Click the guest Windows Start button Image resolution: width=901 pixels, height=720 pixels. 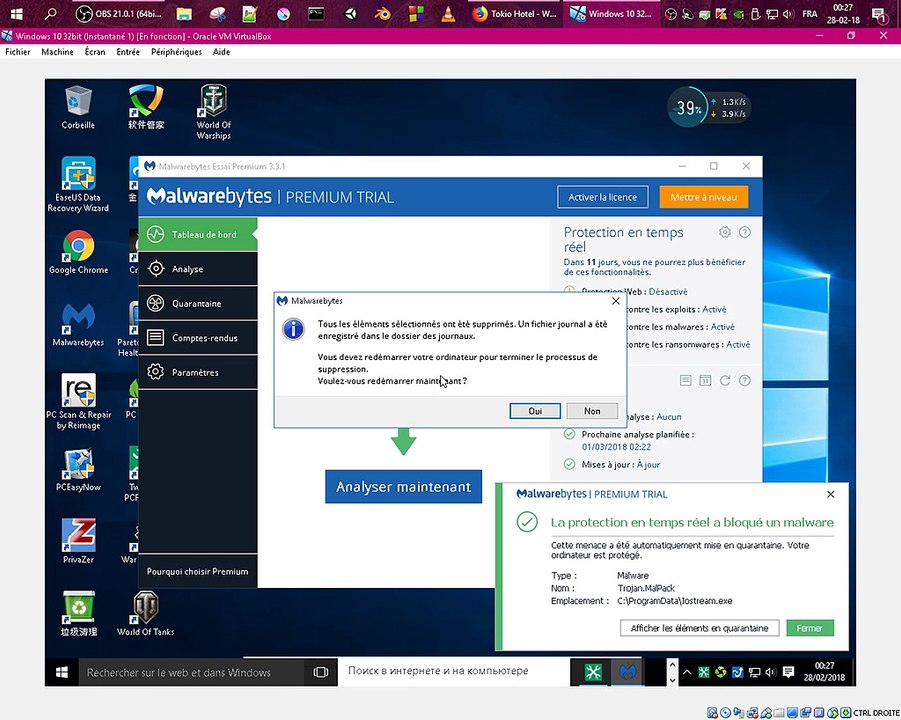(62, 672)
